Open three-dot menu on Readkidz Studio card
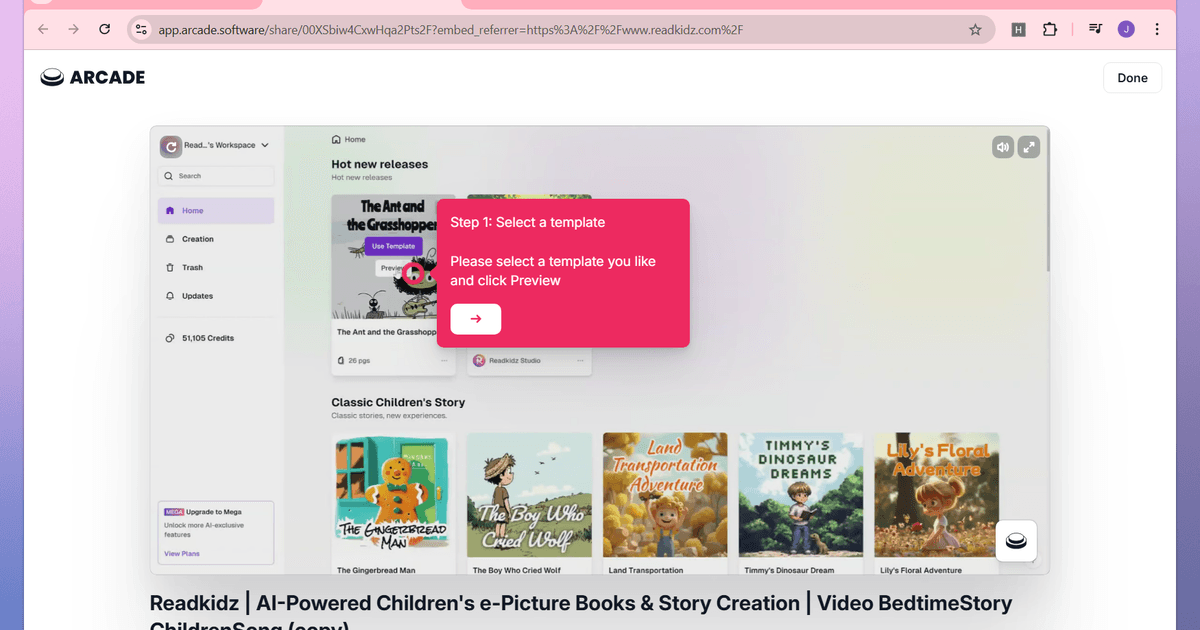This screenshot has height=630, width=1200. (580, 360)
